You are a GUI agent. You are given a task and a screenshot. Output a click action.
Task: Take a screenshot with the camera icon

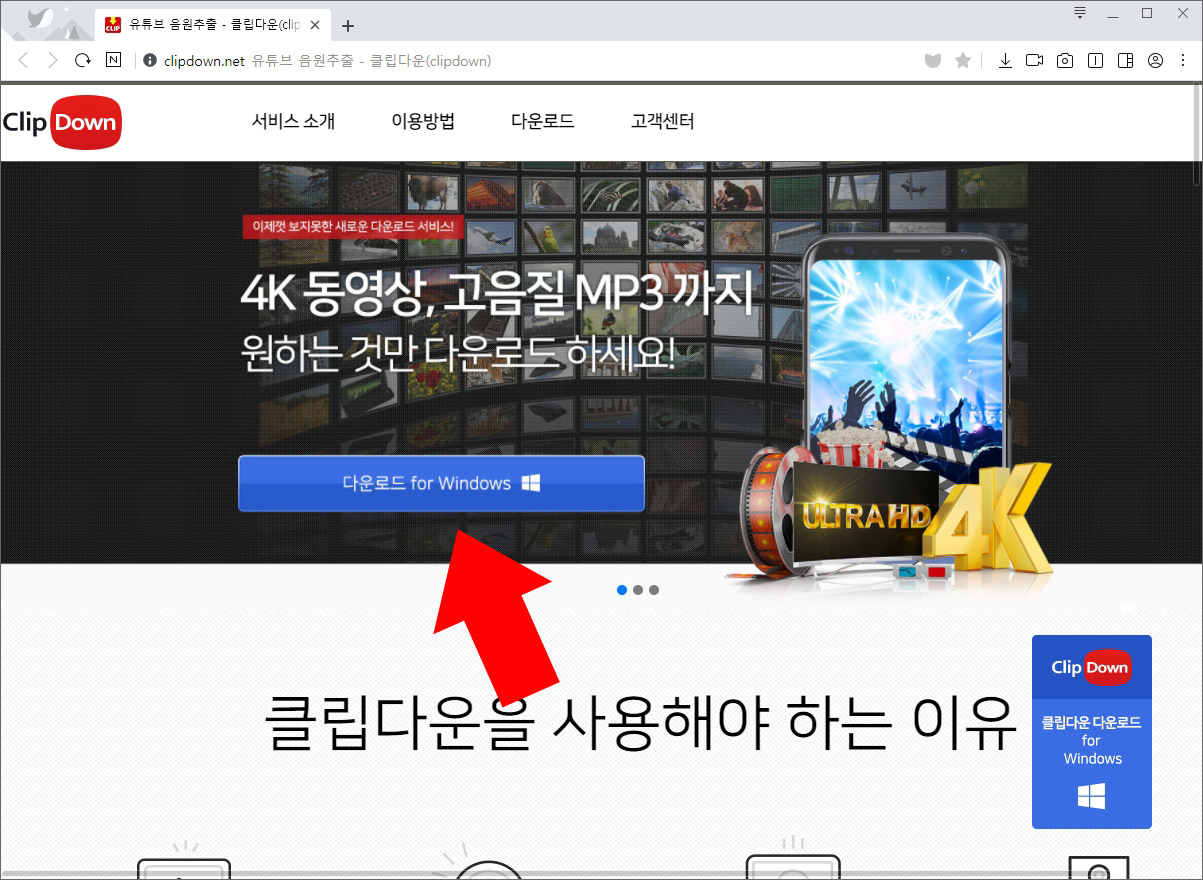[x=1064, y=60]
